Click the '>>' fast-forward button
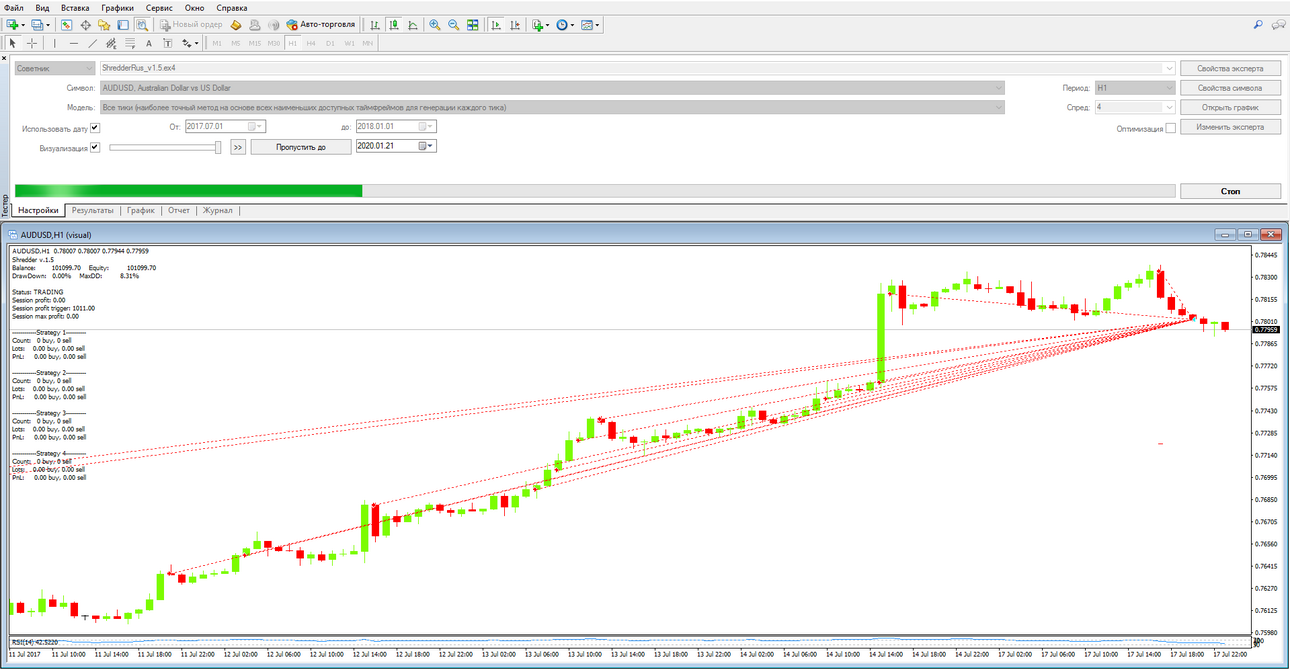 point(237,146)
